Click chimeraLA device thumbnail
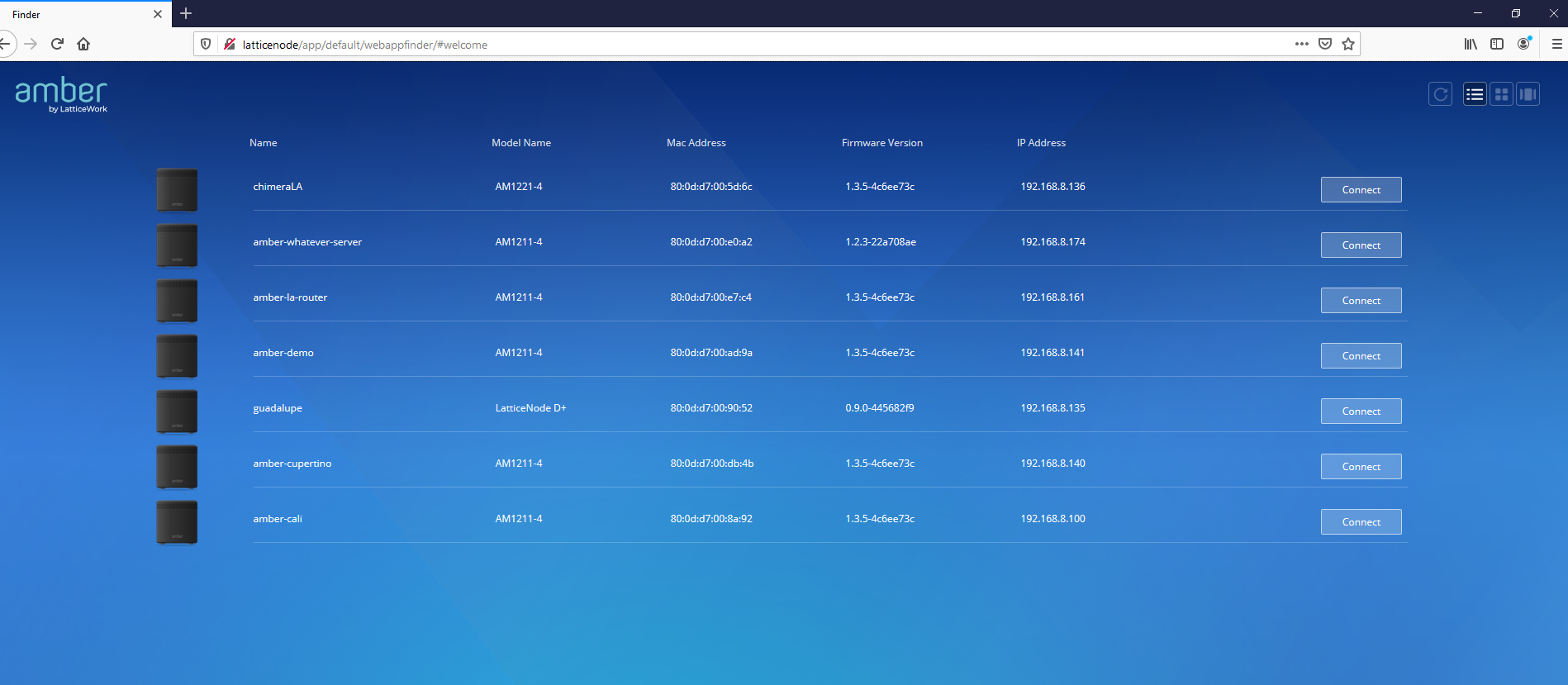1568x685 pixels. tap(177, 190)
